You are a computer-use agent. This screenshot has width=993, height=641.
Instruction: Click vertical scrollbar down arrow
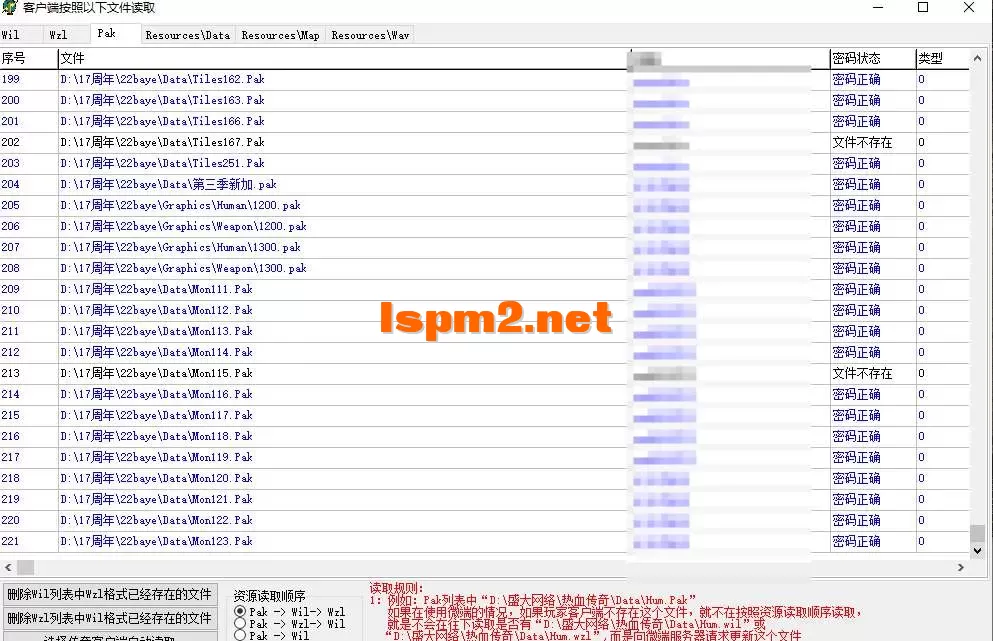pos(977,550)
